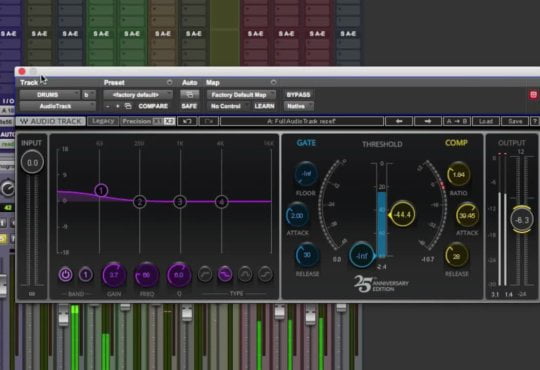
Task: Click the Full AudioTrack reset preset name field
Action: (x=302, y=121)
